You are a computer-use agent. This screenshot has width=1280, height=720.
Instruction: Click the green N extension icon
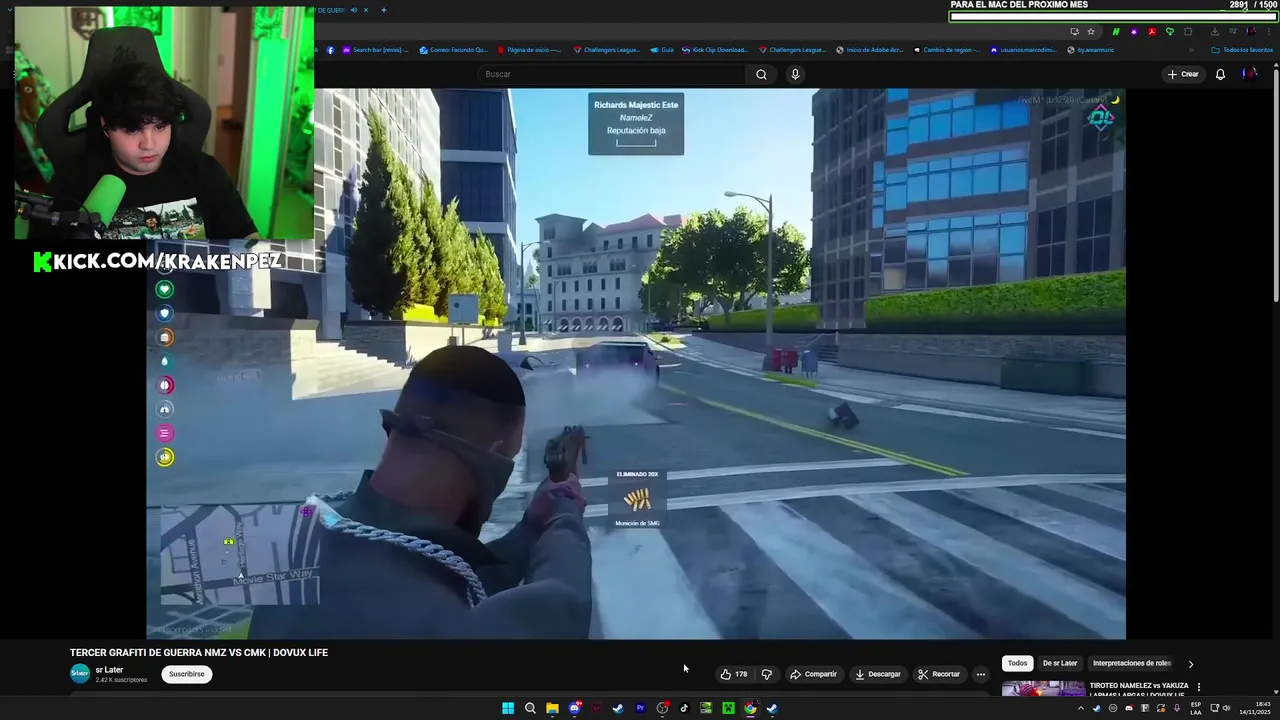(x=1116, y=32)
